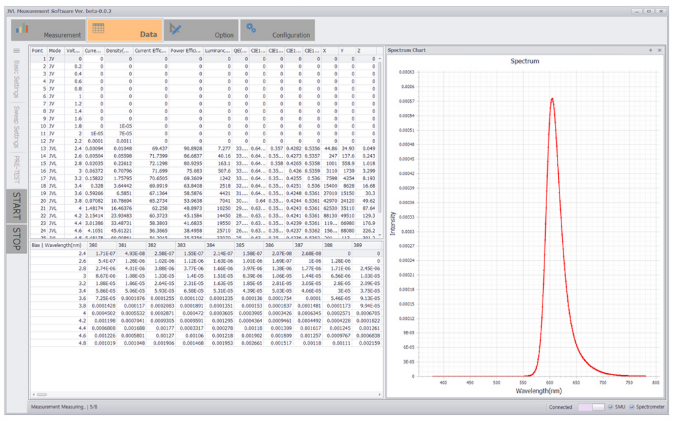Viewport: 675px width, 421px height.
Task: Click the gears icon on Configuration
Action: (x=251, y=28)
